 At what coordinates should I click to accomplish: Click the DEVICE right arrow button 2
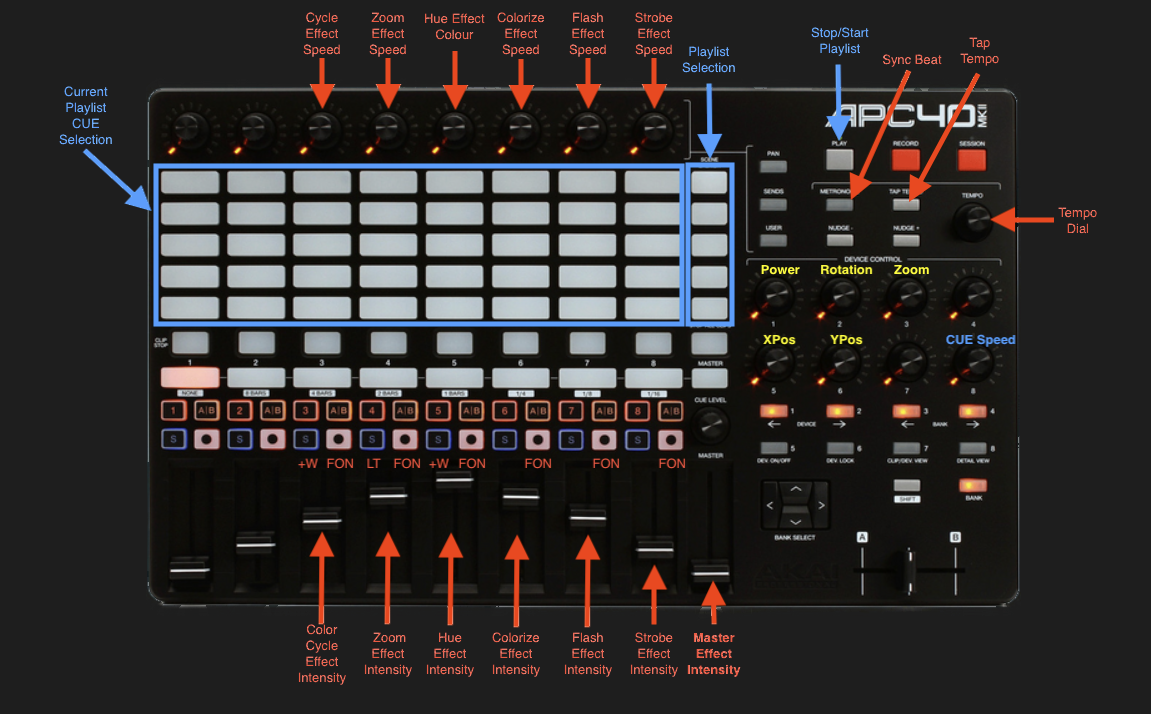(x=840, y=411)
